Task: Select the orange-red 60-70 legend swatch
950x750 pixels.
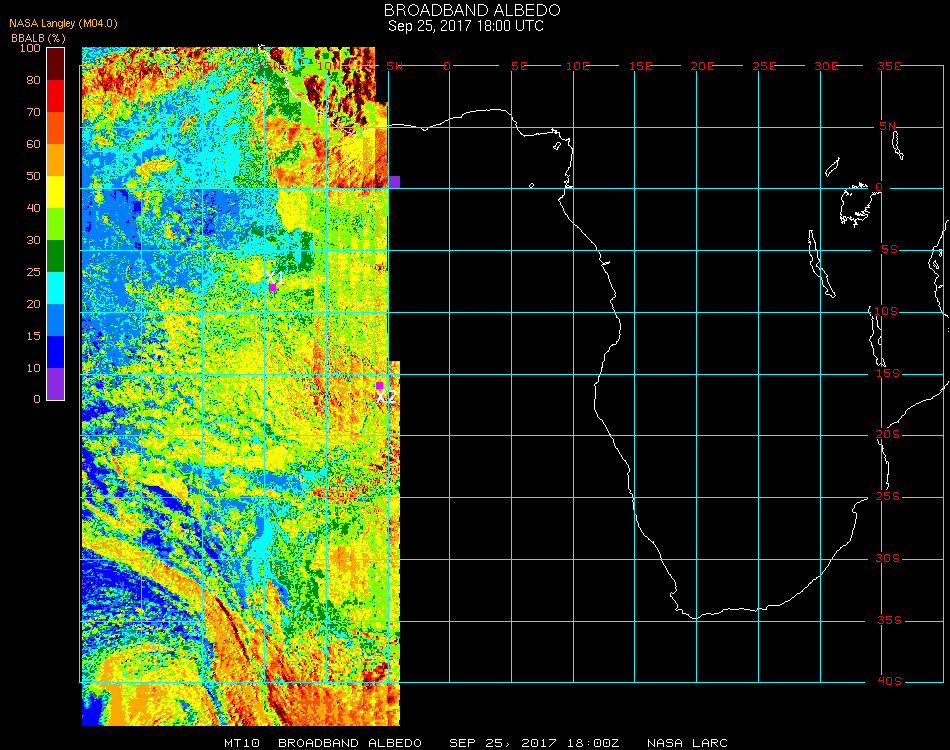Action: (x=56, y=128)
